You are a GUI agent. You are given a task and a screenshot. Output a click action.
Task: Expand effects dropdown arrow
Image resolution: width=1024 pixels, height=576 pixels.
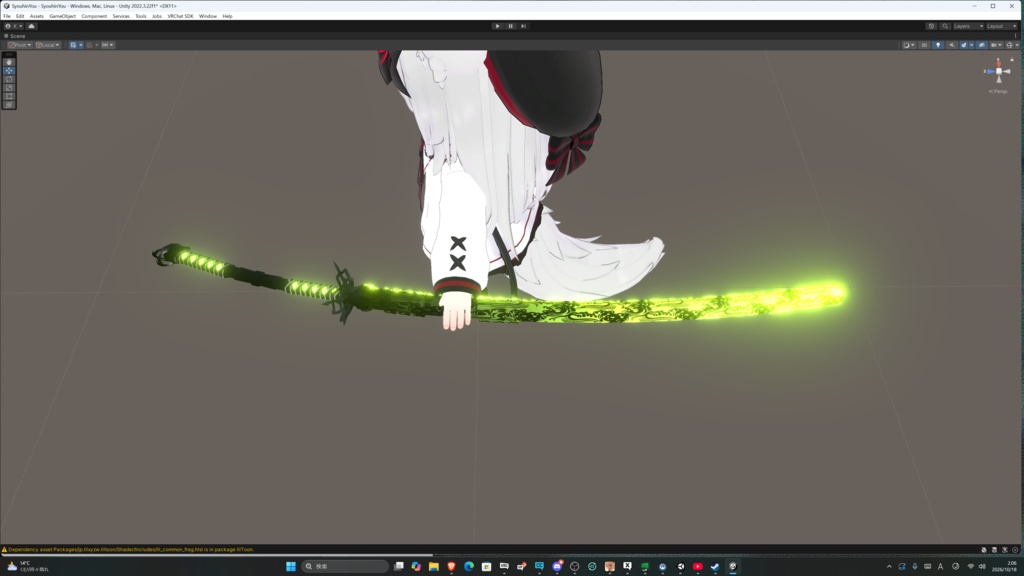972,45
